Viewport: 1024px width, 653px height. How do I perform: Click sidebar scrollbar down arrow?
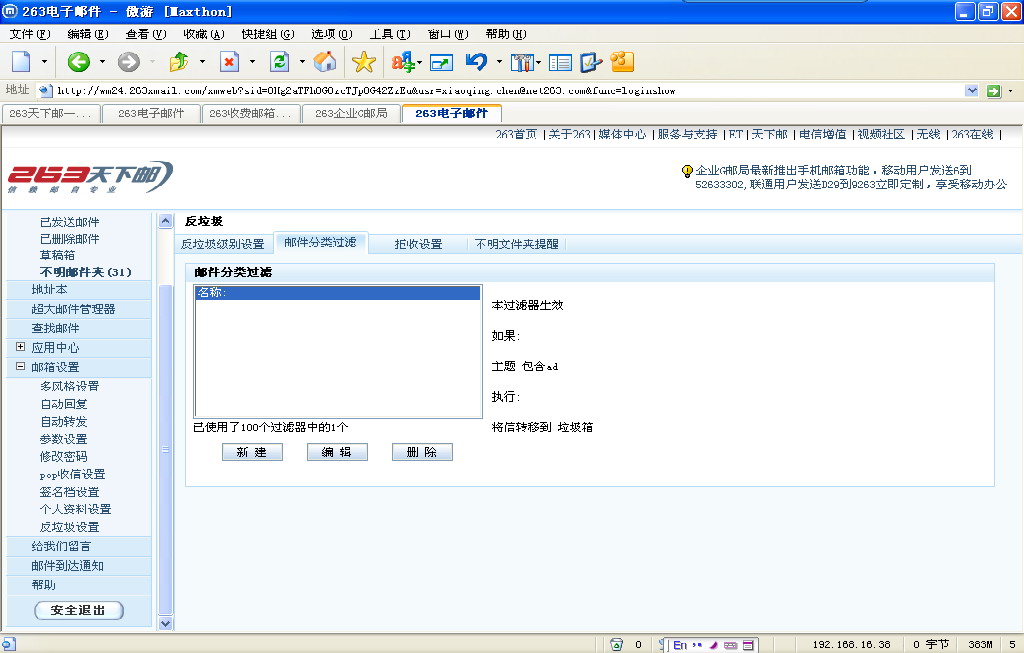(166, 623)
